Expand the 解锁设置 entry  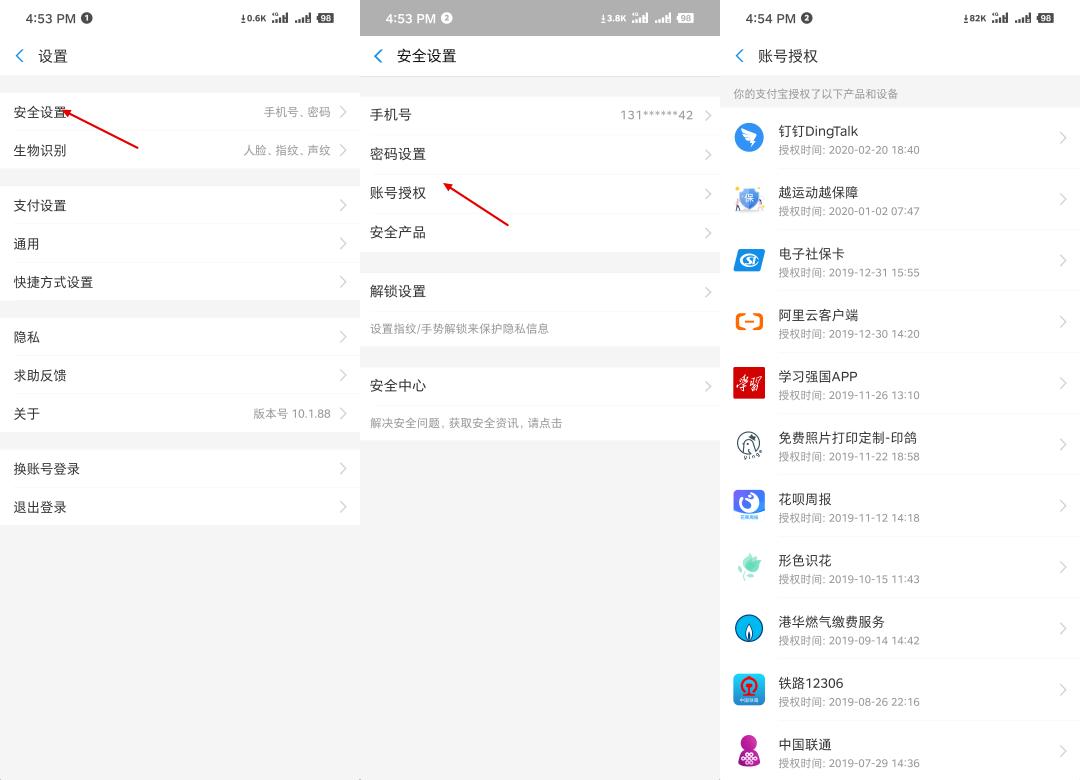click(x=709, y=291)
